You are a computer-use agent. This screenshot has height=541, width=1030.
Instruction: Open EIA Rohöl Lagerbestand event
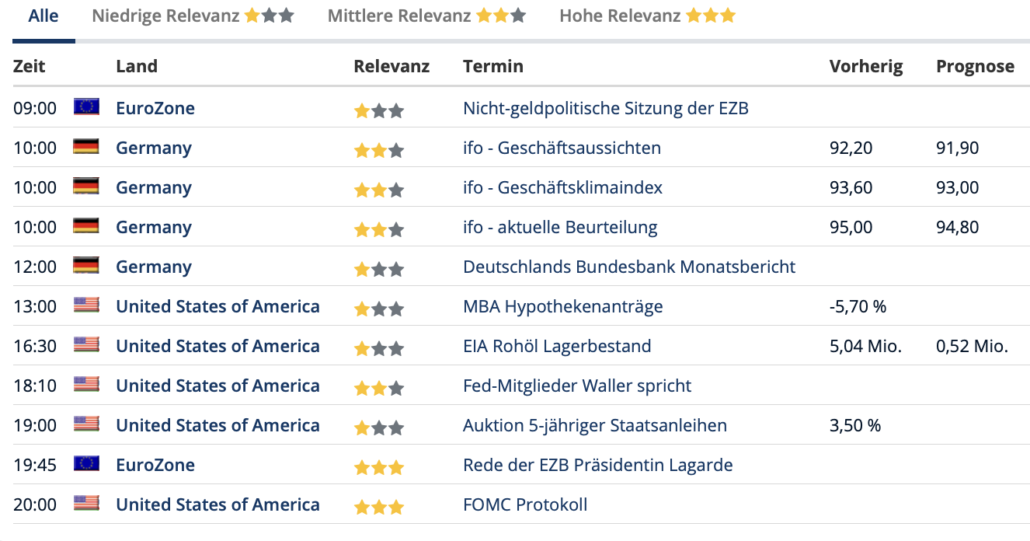[557, 346]
